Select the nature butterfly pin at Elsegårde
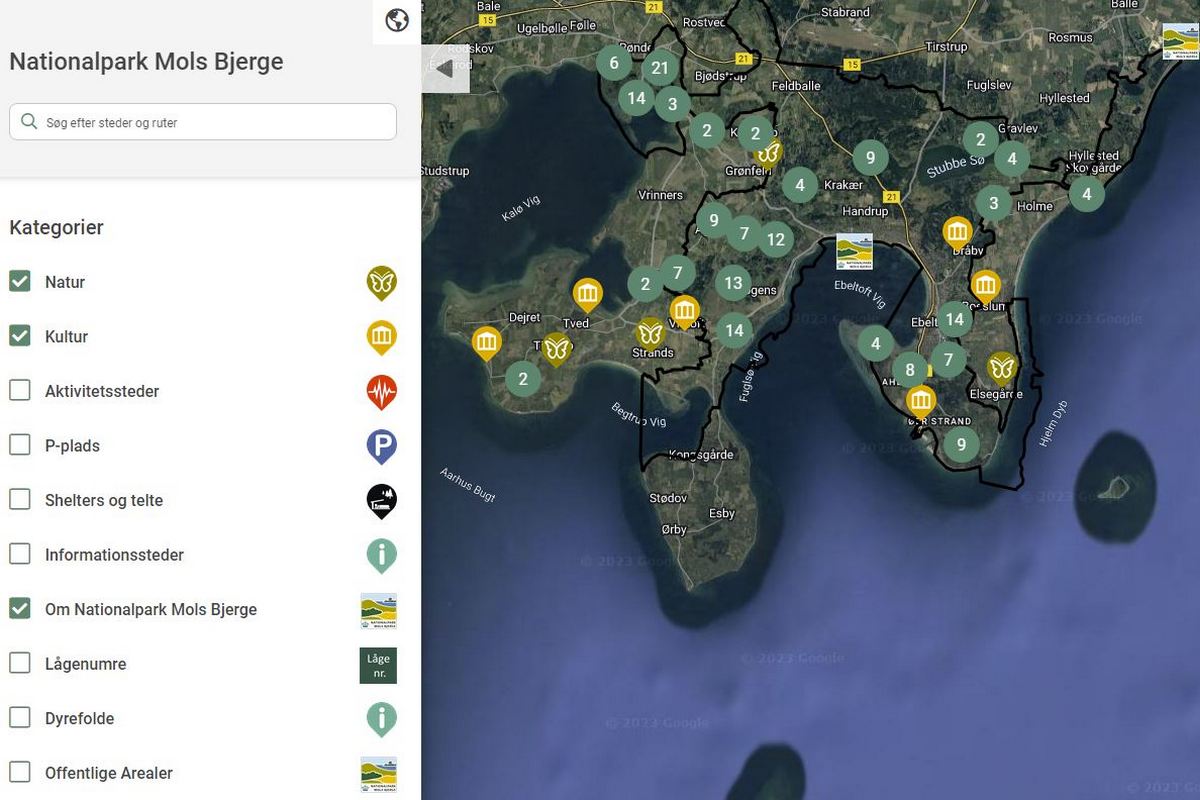1200x800 pixels. click(1002, 369)
